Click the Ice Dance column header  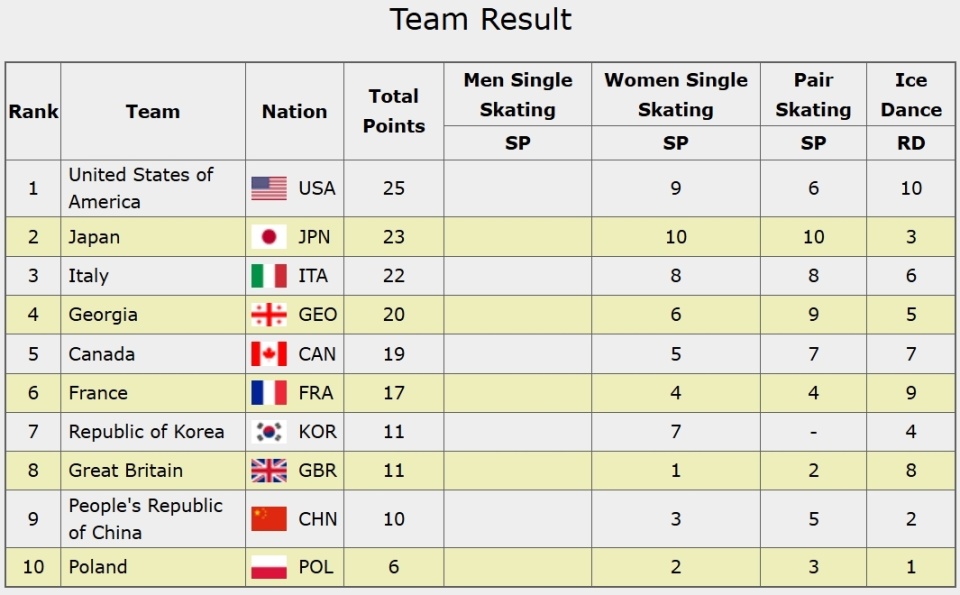(x=911, y=95)
